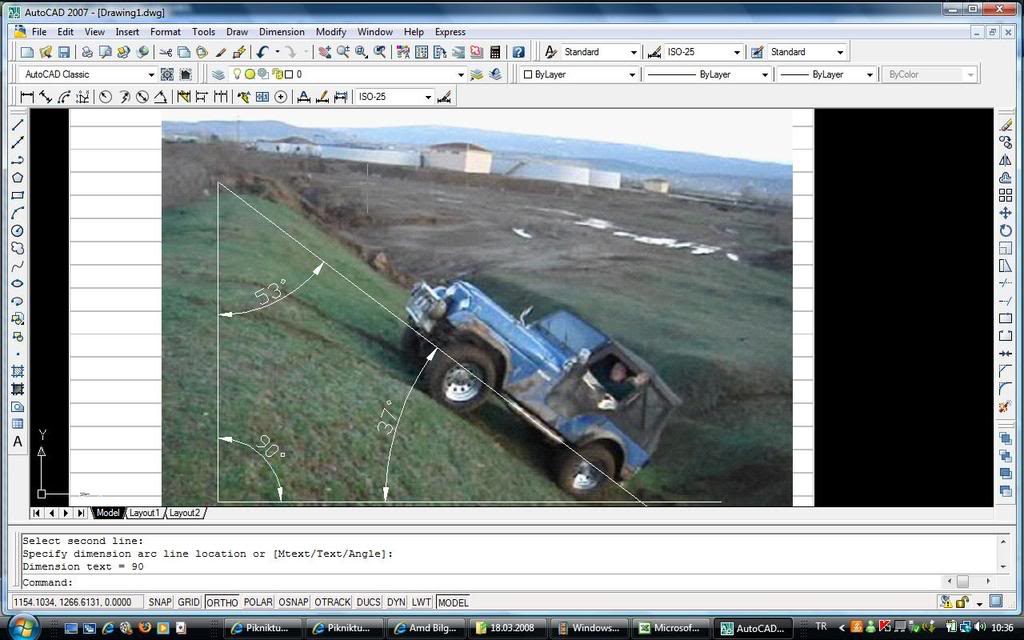Image resolution: width=1024 pixels, height=640 pixels.
Task: Open the Layer Properties Manager icon
Action: (x=218, y=74)
